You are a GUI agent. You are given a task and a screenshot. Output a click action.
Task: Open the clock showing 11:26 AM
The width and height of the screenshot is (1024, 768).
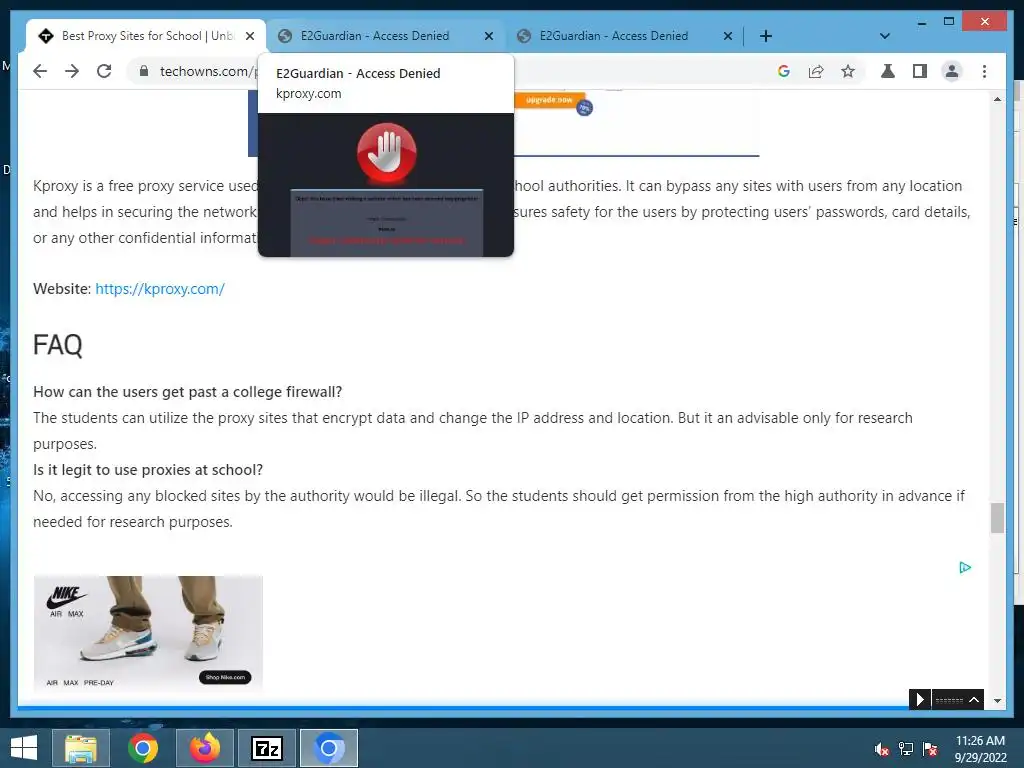coord(980,748)
